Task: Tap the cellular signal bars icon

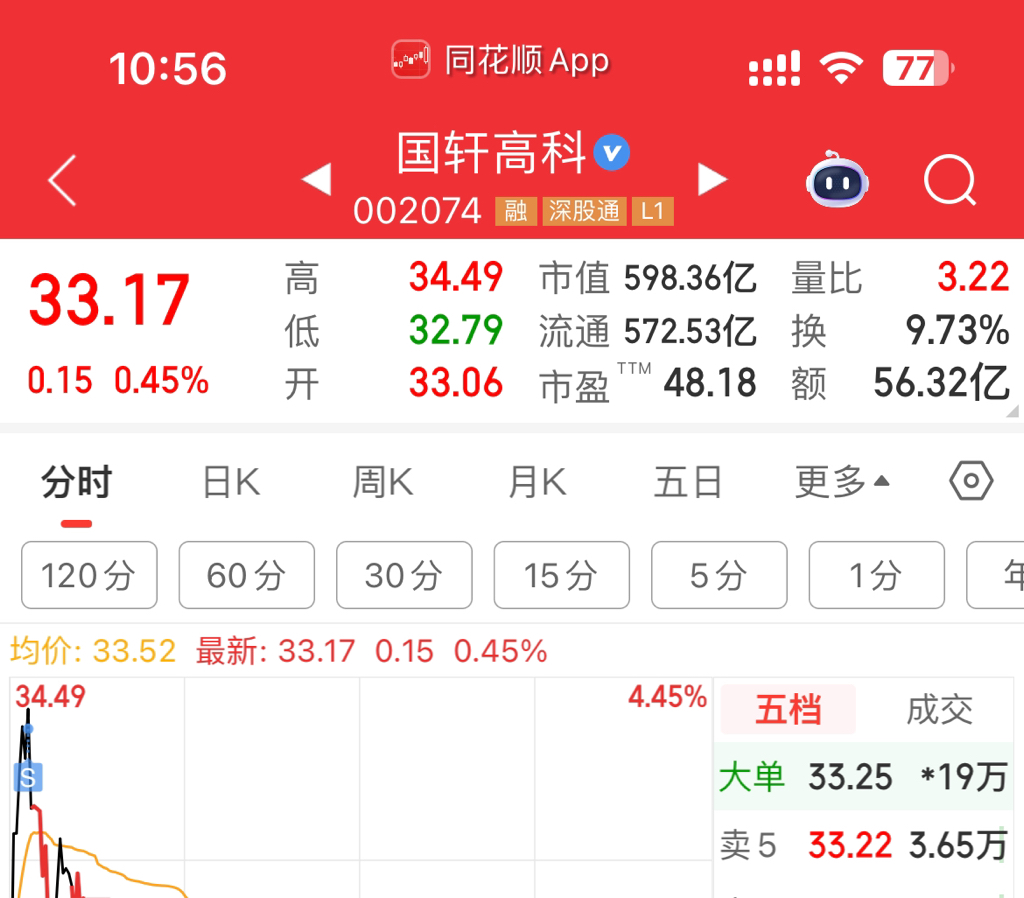Action: [775, 68]
